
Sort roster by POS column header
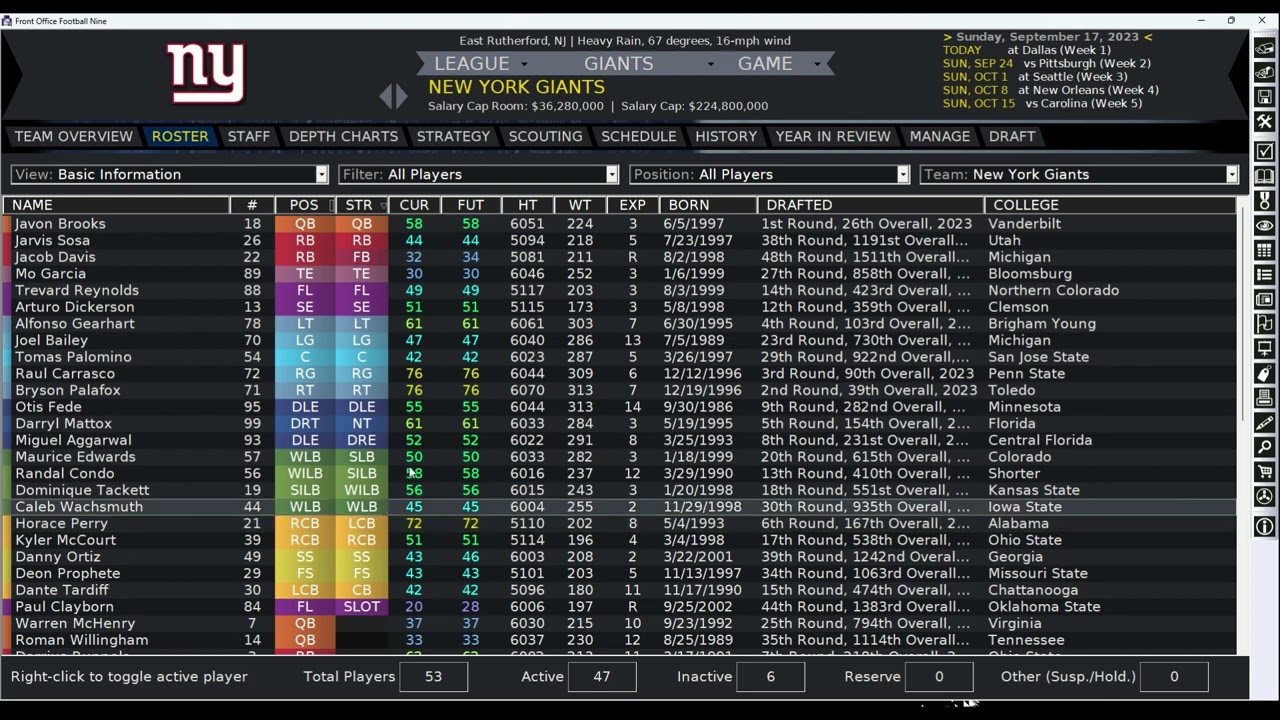click(x=304, y=205)
